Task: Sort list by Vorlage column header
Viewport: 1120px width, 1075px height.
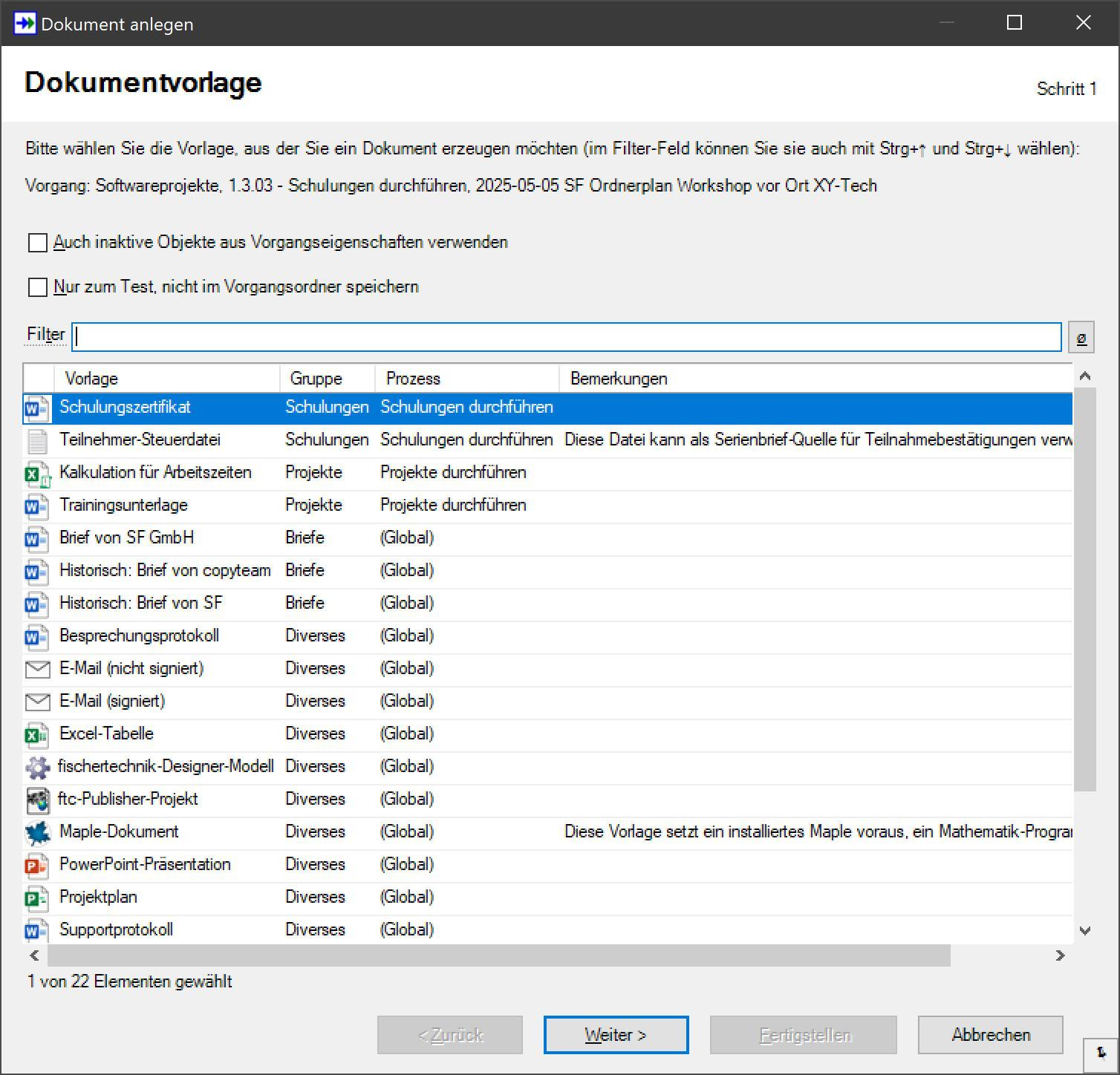Action: pyautogui.click(x=91, y=379)
